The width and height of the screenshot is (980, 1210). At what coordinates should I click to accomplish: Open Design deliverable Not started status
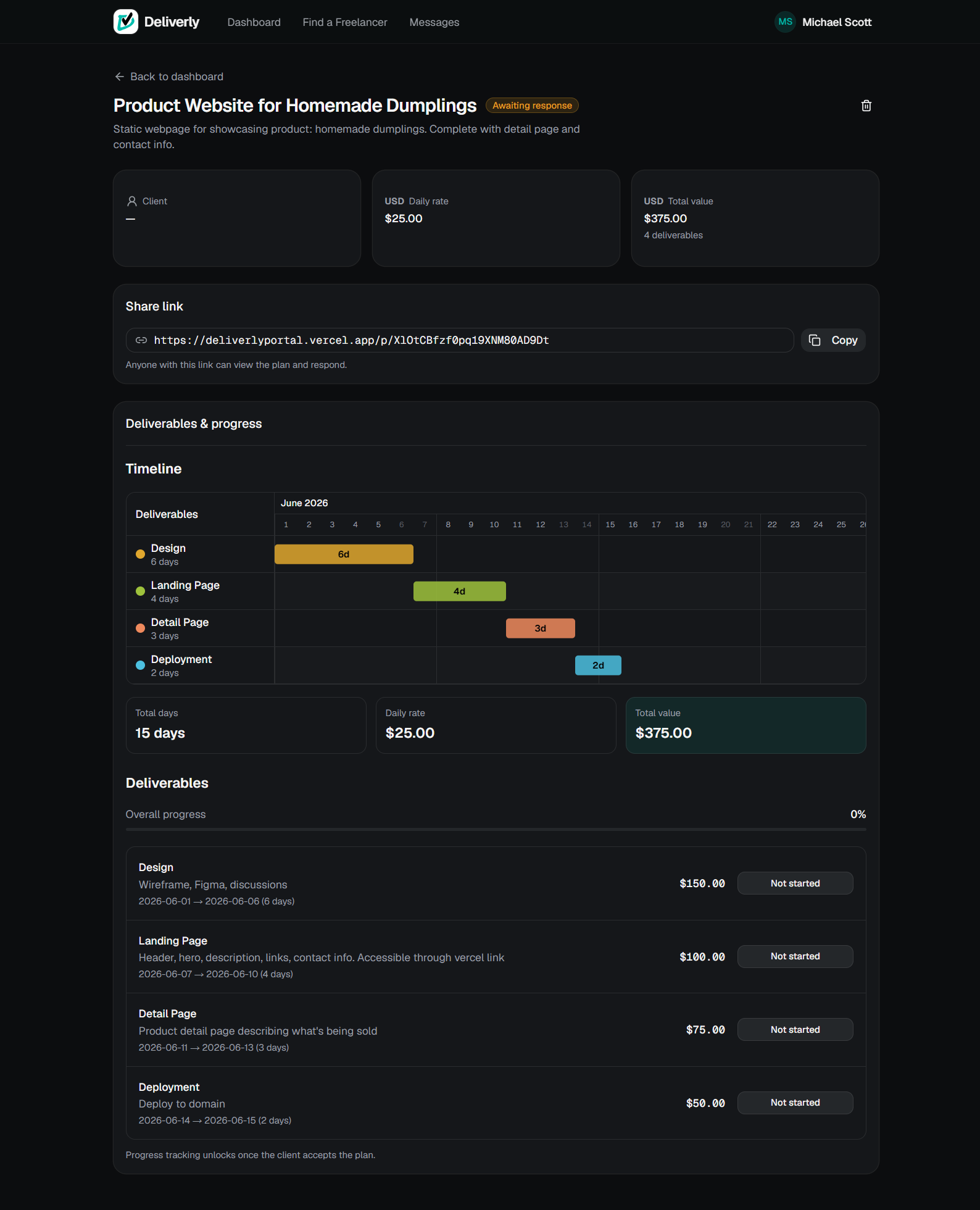tap(795, 883)
